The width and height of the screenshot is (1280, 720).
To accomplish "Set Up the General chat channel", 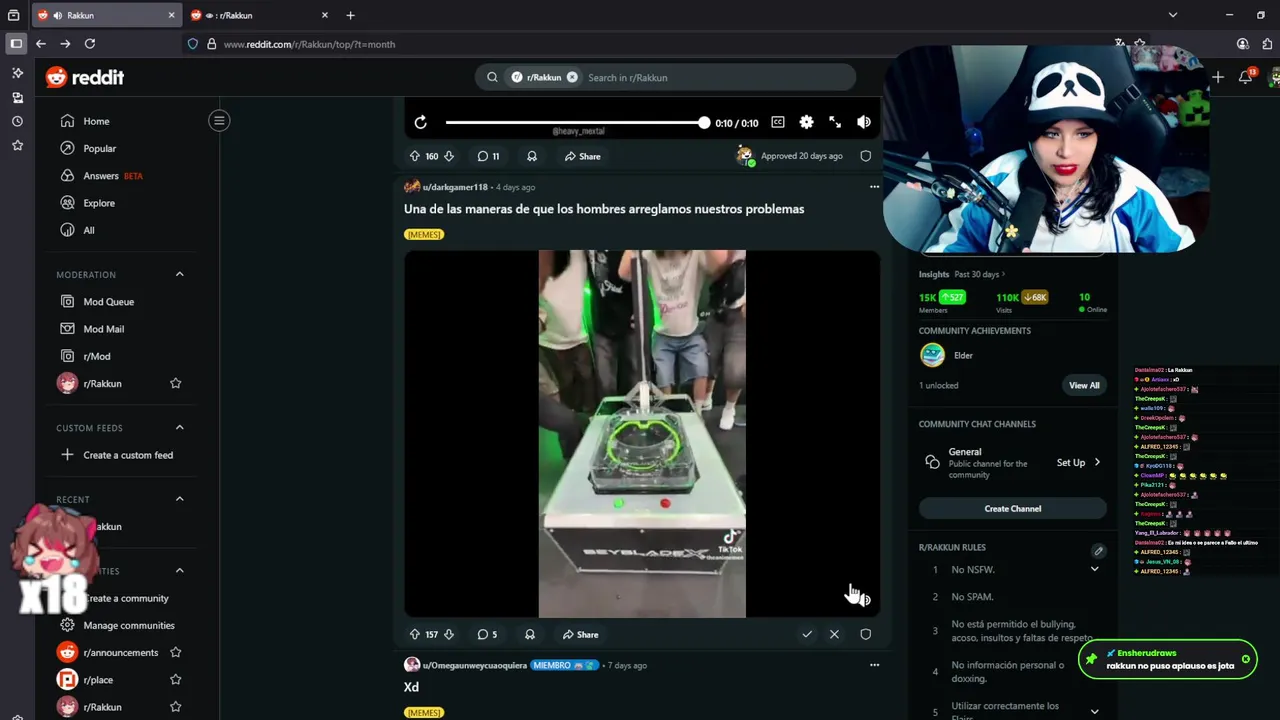I will click(x=1078, y=462).
